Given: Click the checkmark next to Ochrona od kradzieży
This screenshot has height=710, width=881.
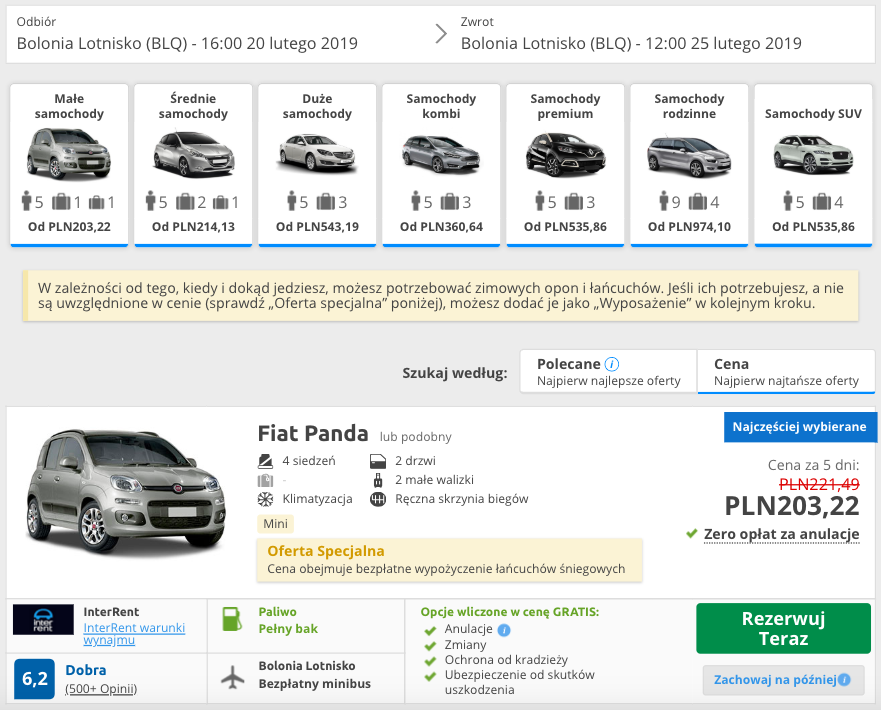Looking at the screenshot, I should pos(430,661).
